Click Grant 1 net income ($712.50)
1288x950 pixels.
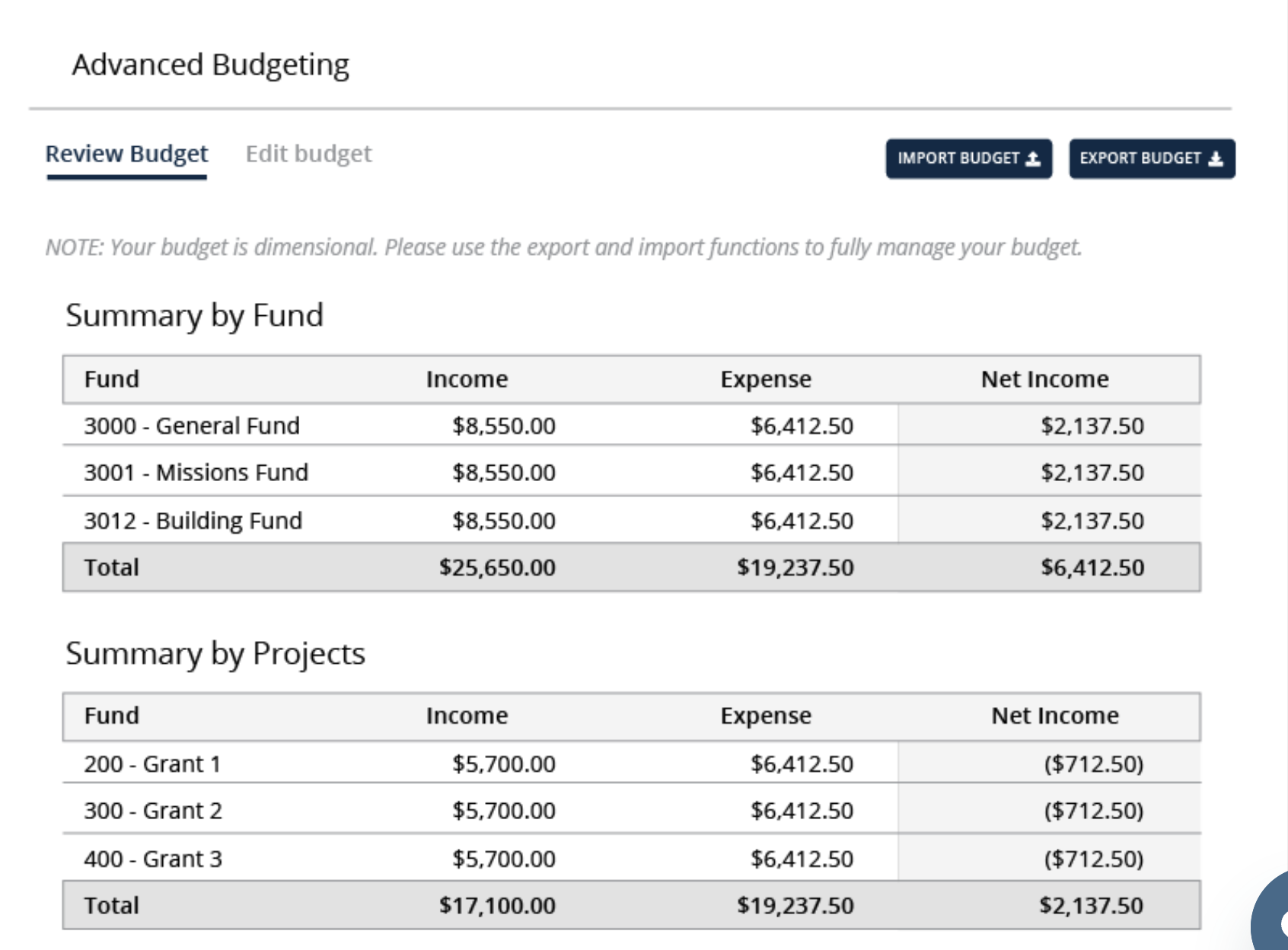[x=1094, y=764]
